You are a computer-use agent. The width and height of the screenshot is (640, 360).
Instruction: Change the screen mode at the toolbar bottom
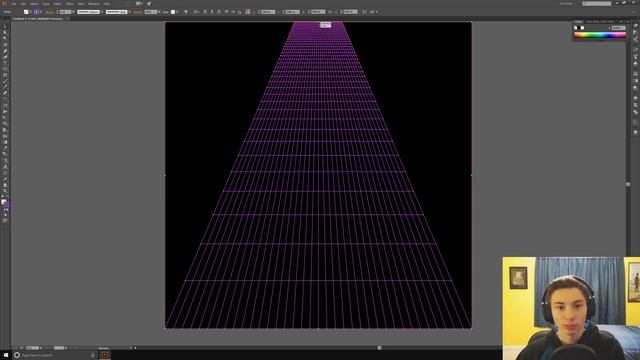pyautogui.click(x=5, y=220)
